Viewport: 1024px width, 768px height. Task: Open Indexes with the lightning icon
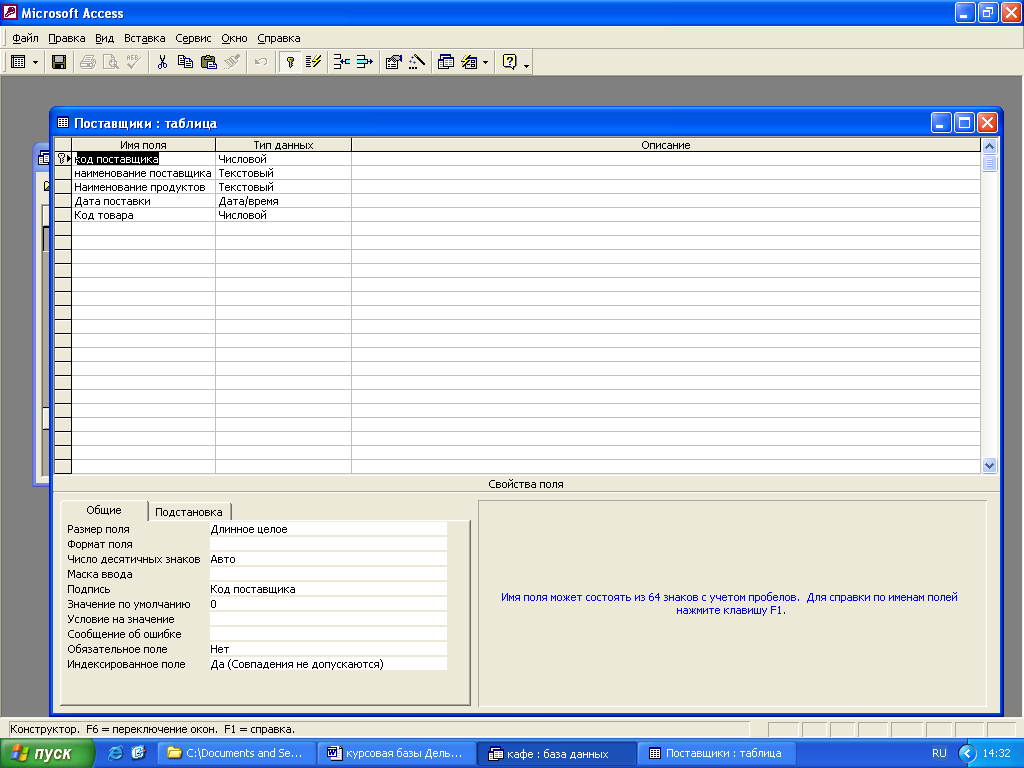click(x=313, y=62)
